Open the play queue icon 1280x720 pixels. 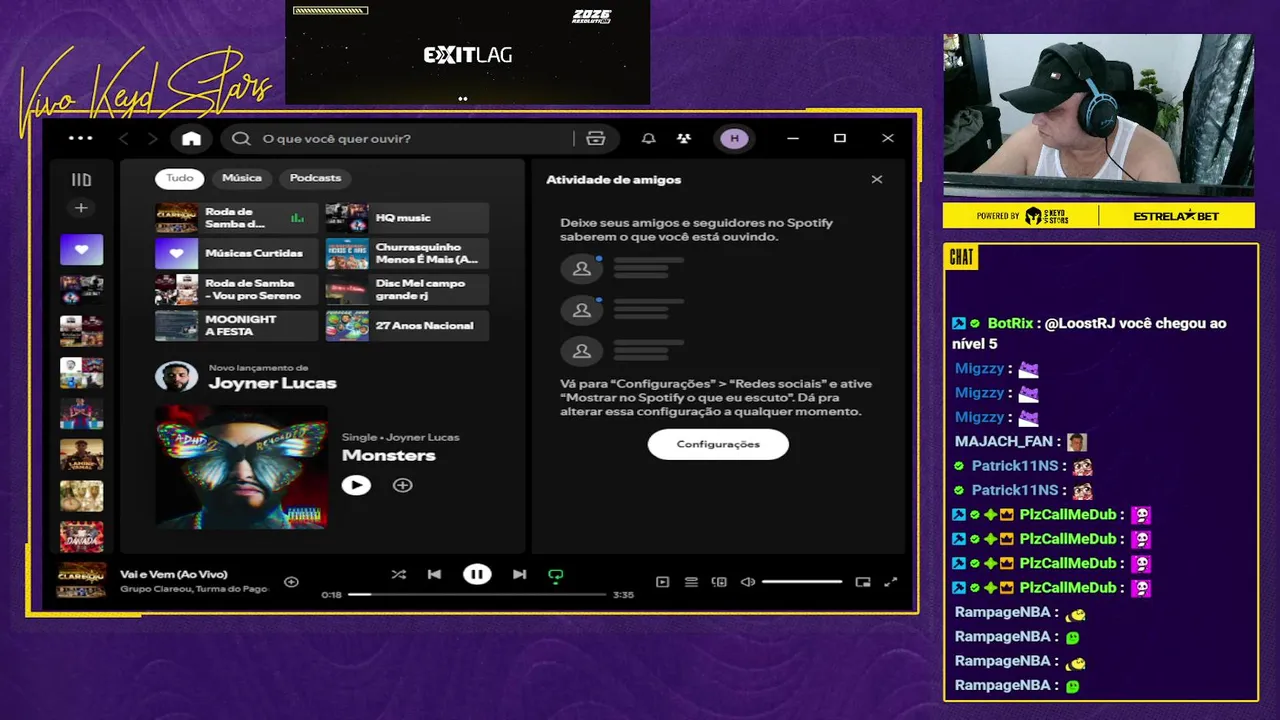pyautogui.click(x=691, y=582)
